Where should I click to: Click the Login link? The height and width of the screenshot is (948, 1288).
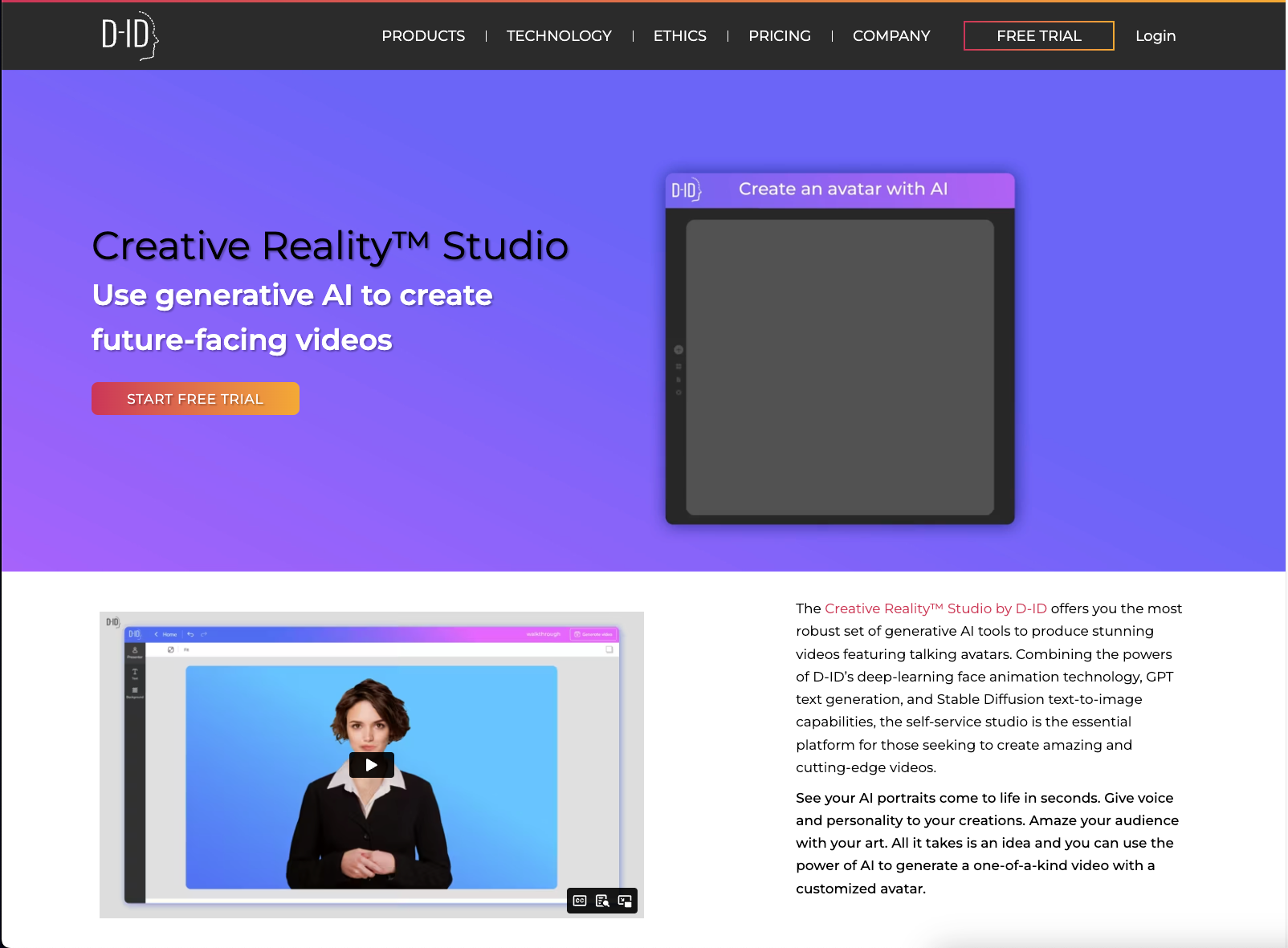tap(1156, 36)
